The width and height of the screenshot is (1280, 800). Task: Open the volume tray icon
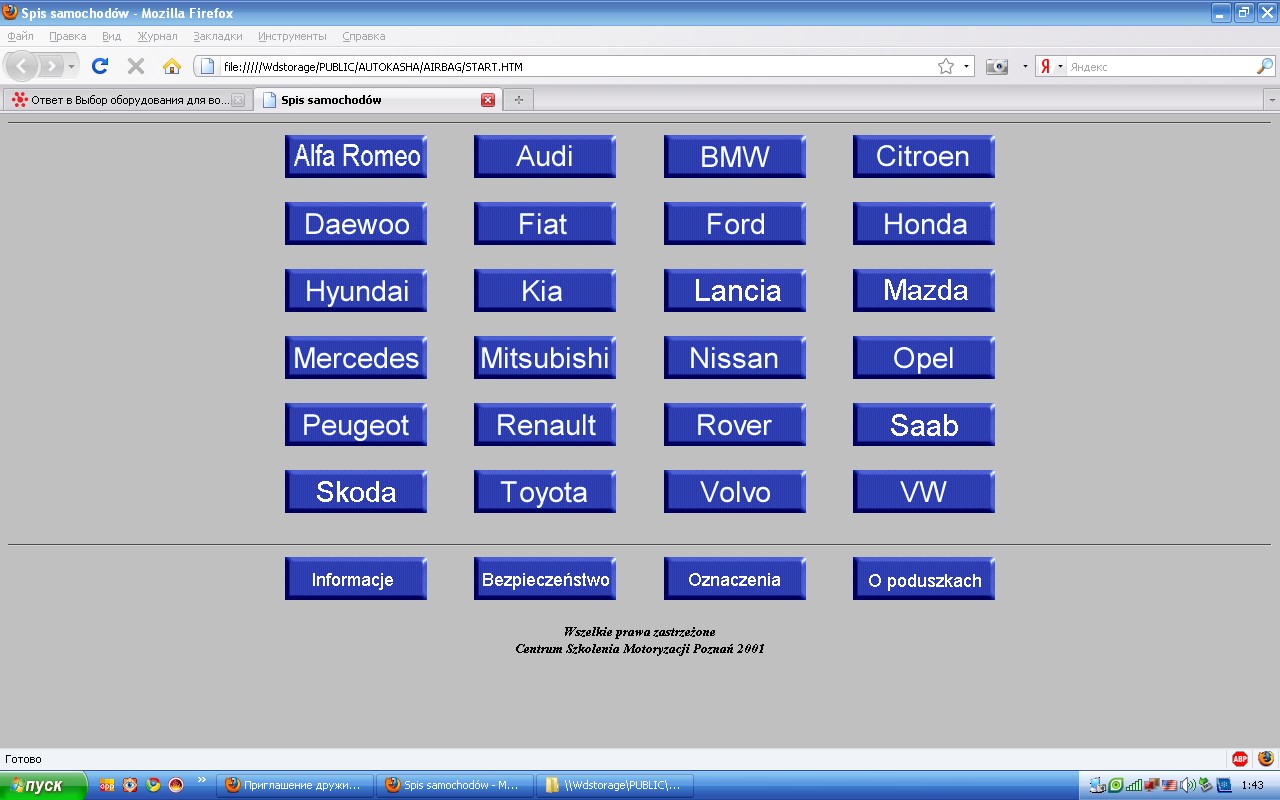coord(1188,785)
